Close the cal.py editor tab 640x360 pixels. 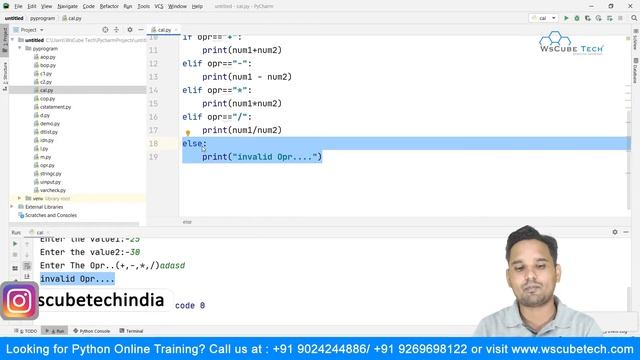tap(176, 30)
